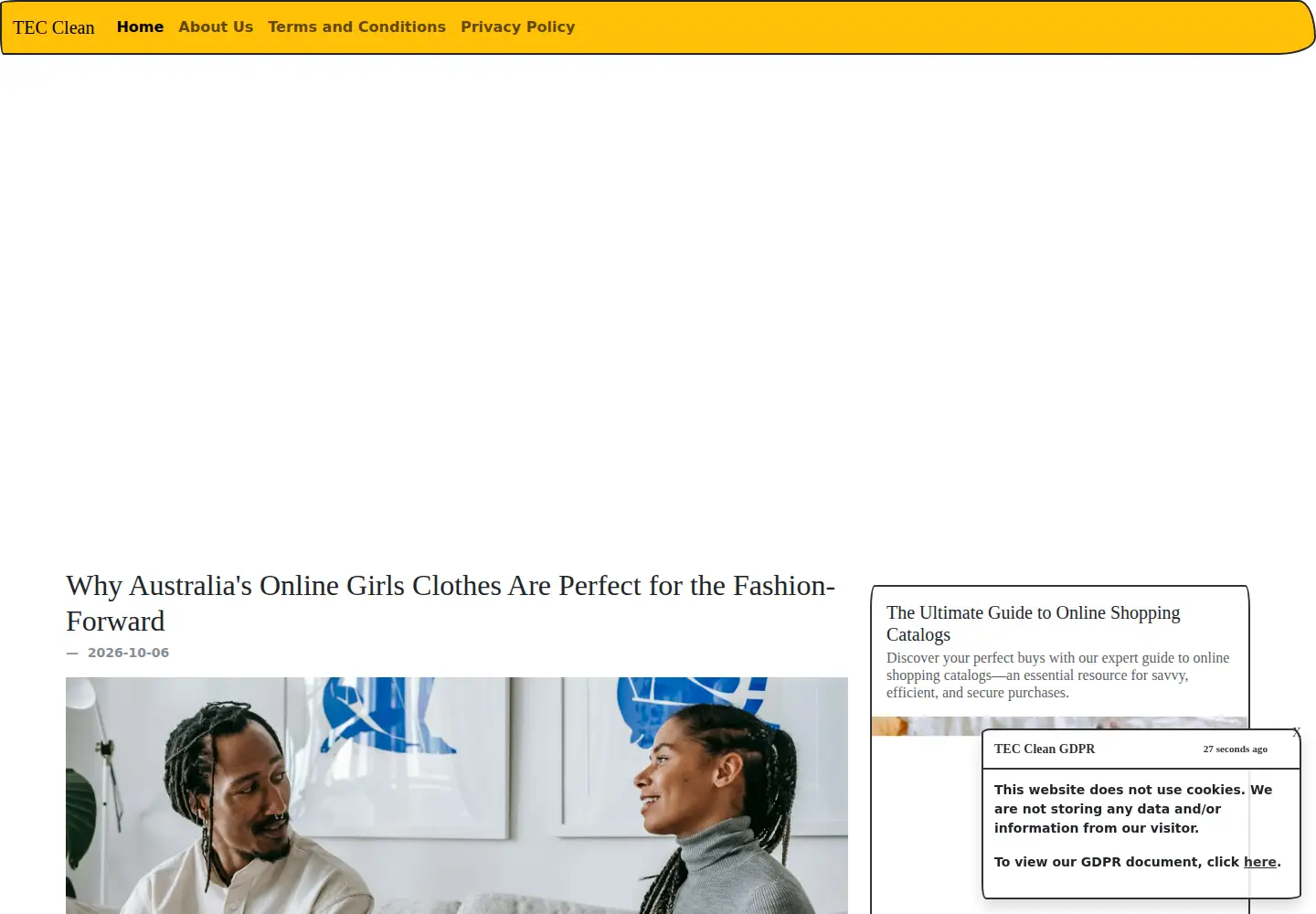Screen dimensions: 1316x914
Task: Click the TEC Clean GDPR notice title
Action: pyautogui.click(x=1045, y=749)
